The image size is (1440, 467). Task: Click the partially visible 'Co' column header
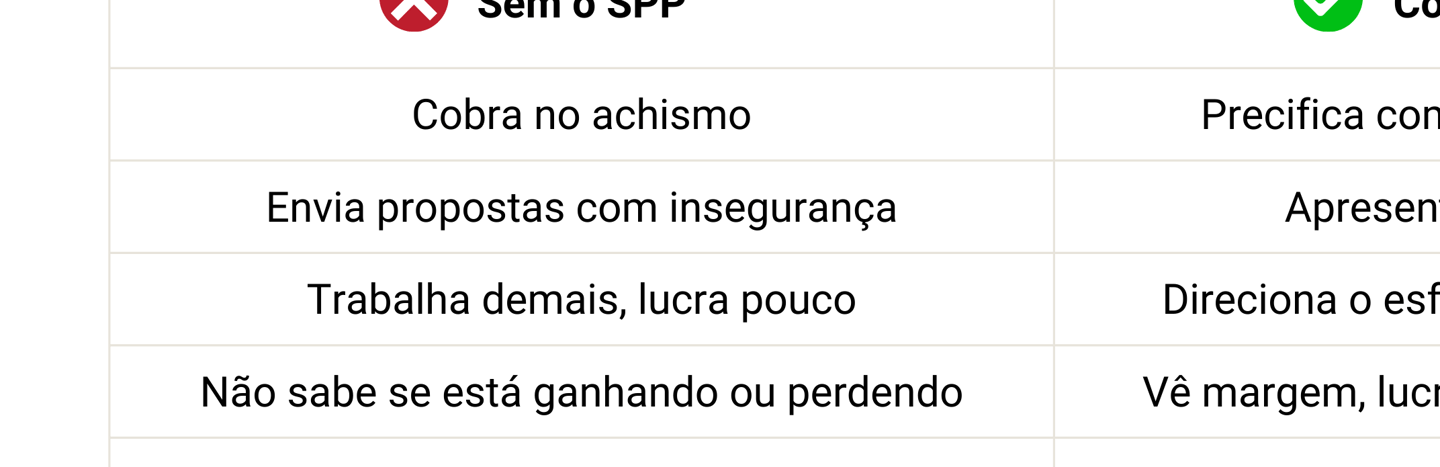coord(1416,10)
